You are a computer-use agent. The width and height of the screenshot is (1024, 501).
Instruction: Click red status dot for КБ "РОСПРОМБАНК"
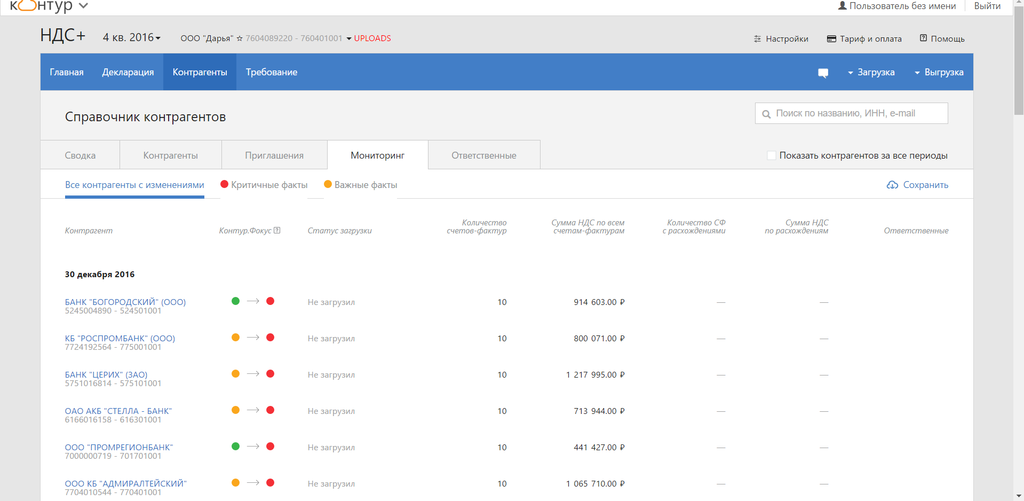click(270, 337)
